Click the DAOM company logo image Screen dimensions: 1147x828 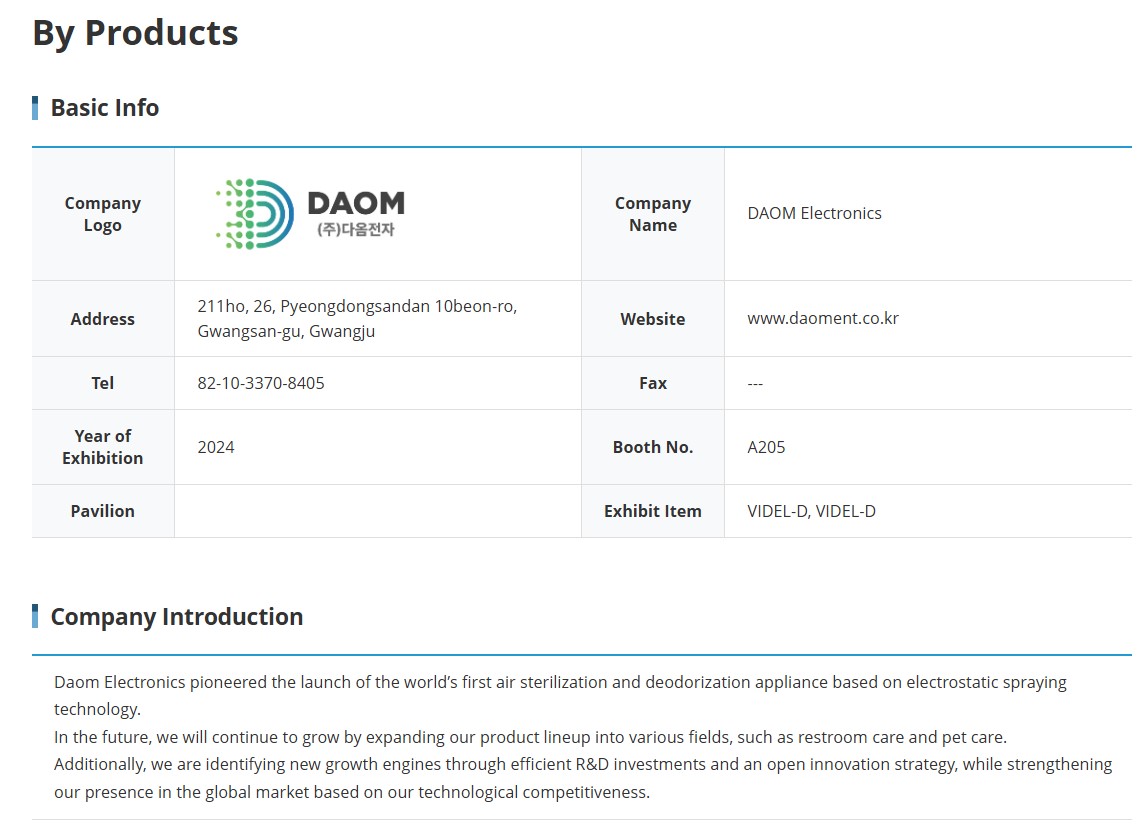tap(310, 214)
